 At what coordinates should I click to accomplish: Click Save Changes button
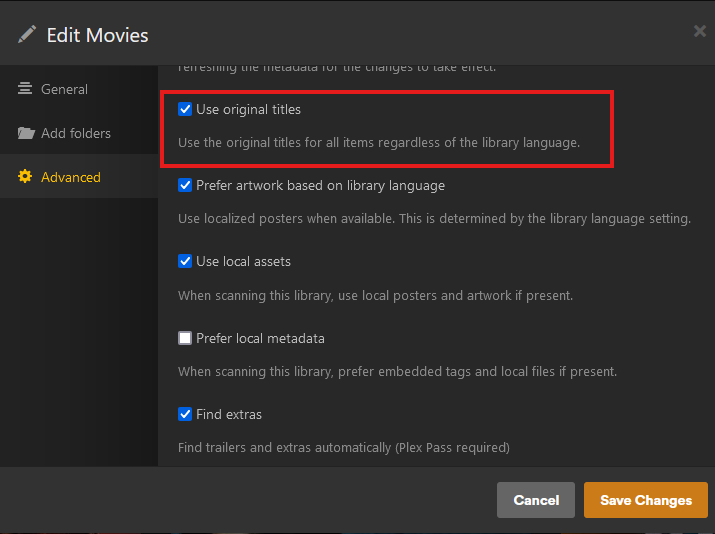coord(645,500)
